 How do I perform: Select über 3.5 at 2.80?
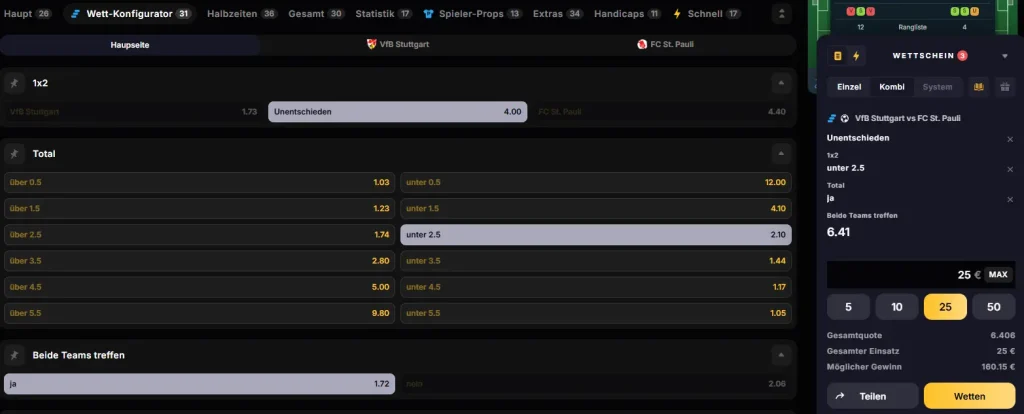[x=199, y=261]
